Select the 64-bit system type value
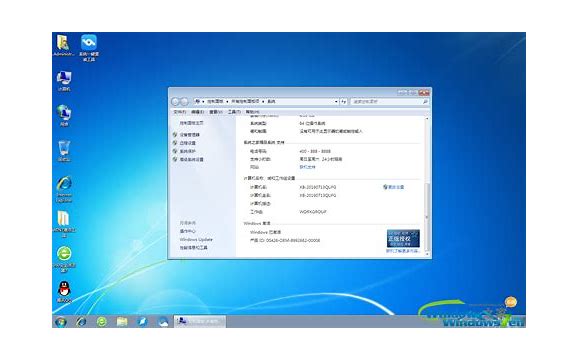 click(313, 123)
